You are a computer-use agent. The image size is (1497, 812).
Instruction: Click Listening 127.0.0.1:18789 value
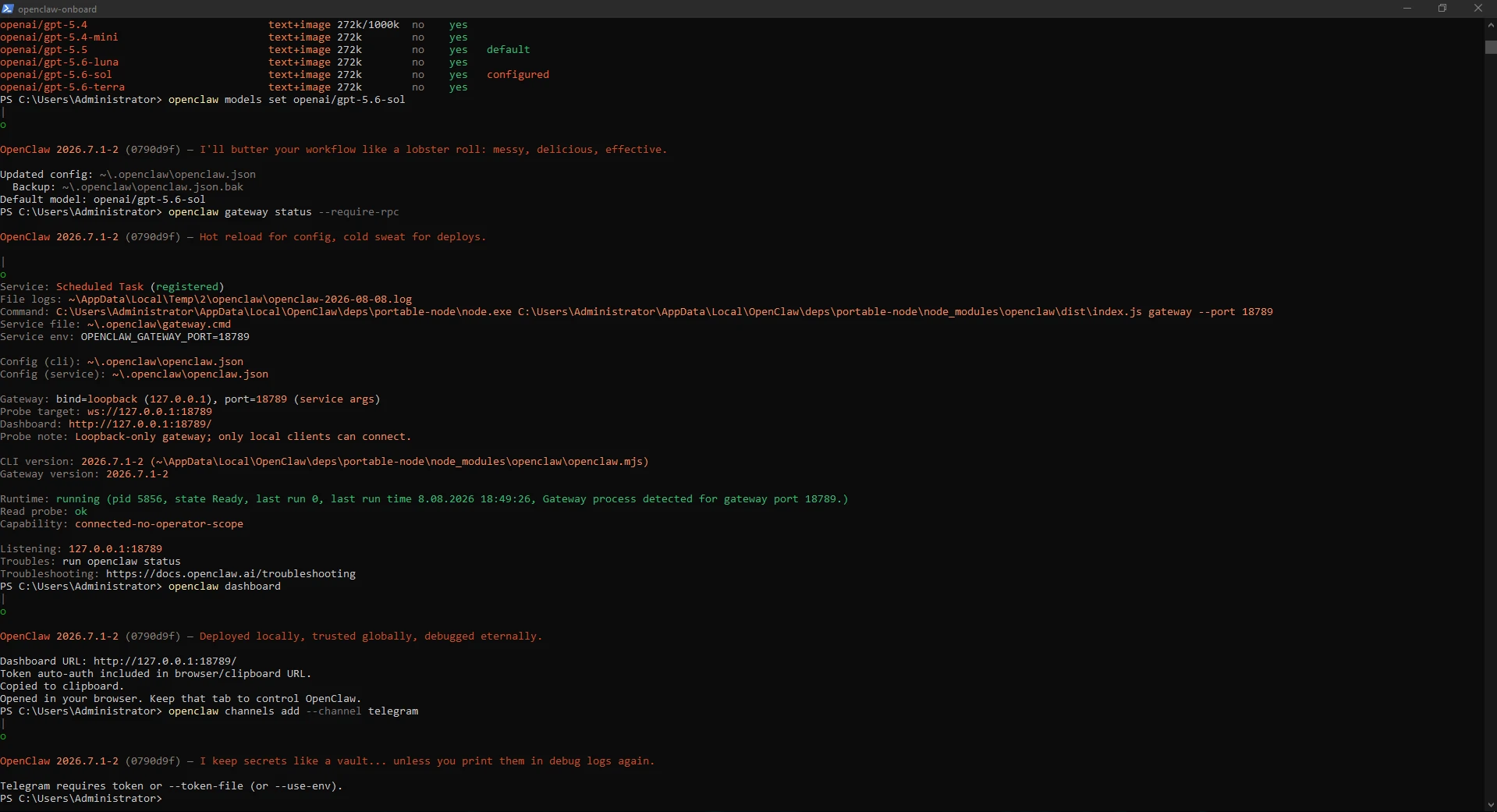click(115, 549)
